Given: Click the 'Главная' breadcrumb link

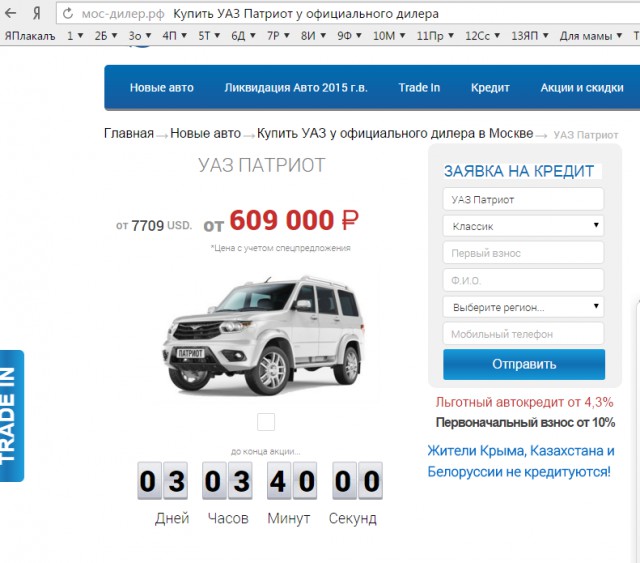Looking at the screenshot, I should tap(129, 133).
